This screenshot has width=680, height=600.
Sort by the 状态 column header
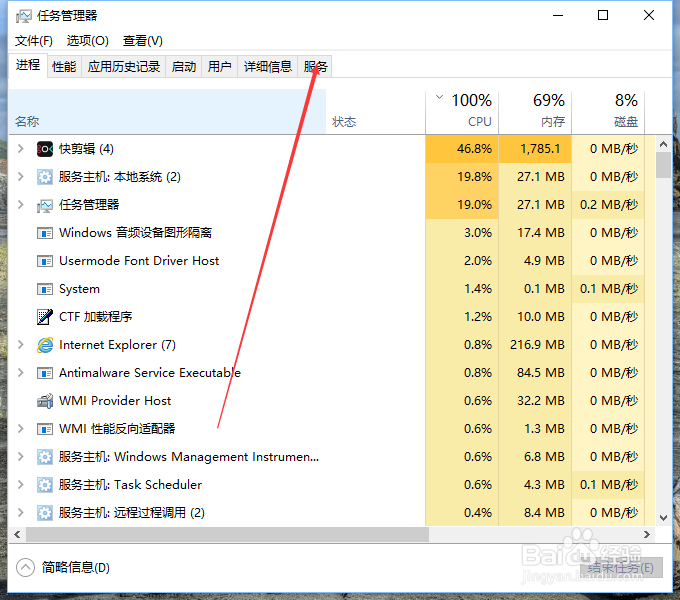pos(376,111)
